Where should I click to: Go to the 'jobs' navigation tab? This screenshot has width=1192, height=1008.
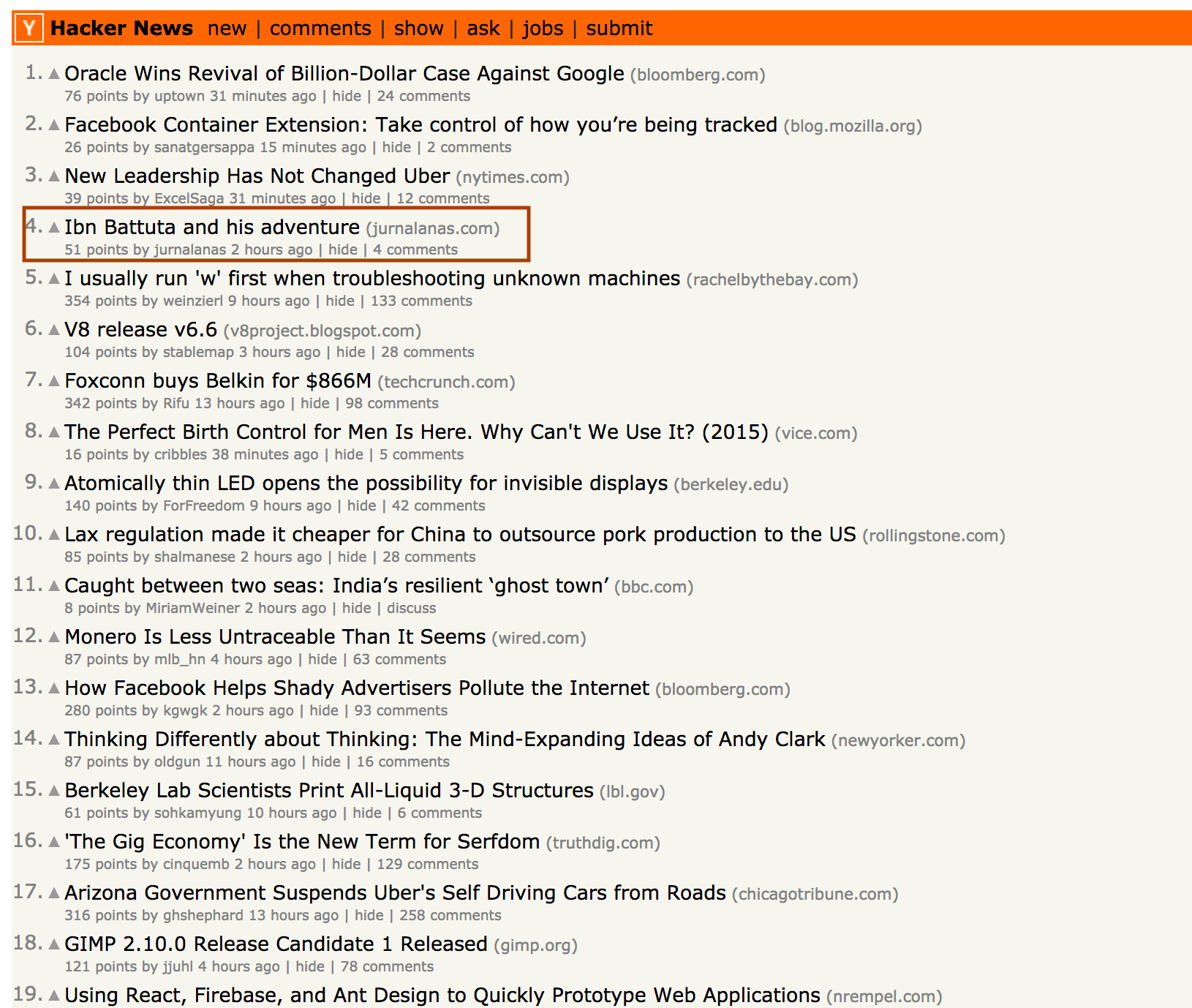(543, 29)
